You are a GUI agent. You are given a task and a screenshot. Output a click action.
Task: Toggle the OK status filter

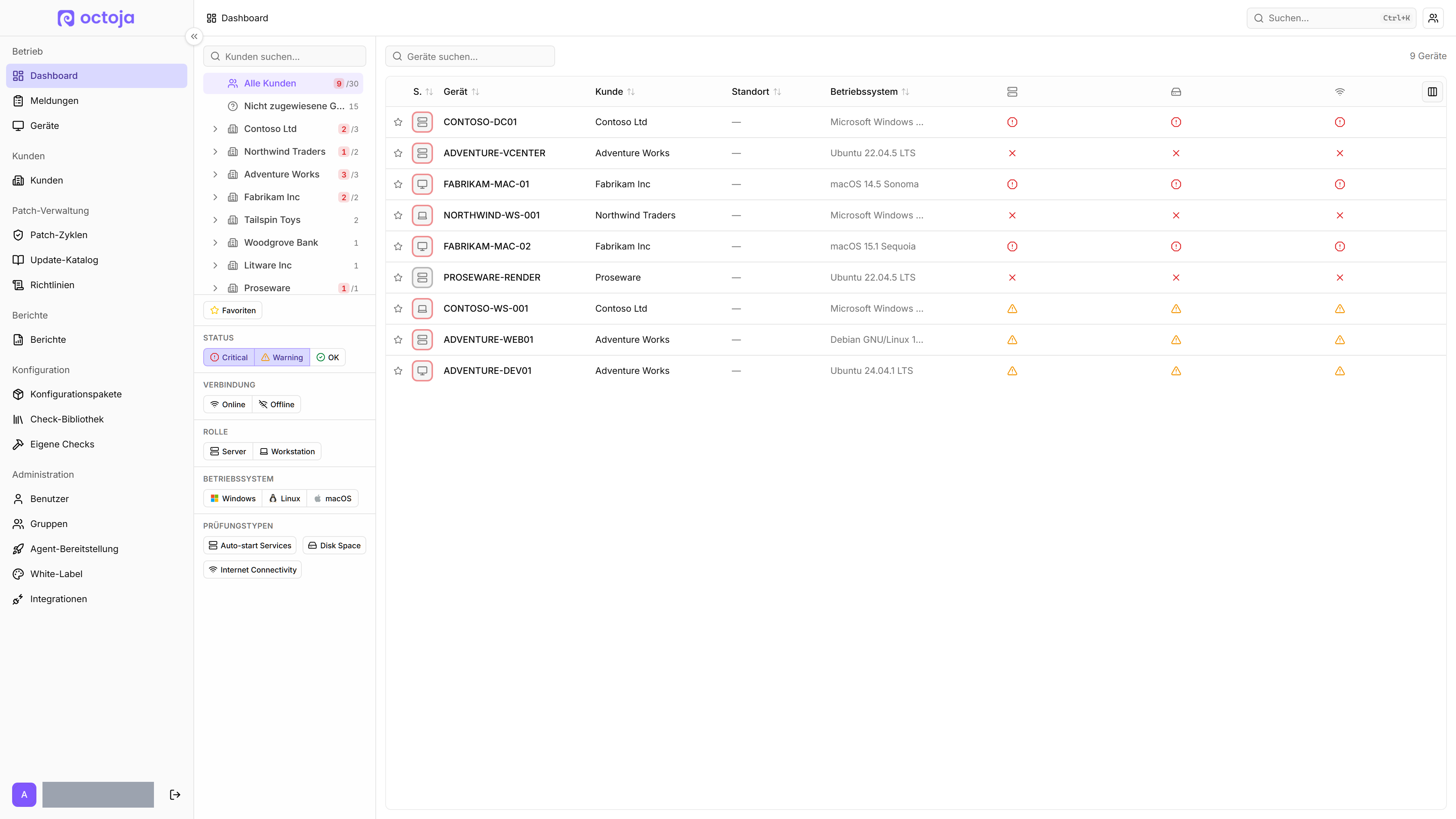tap(328, 357)
